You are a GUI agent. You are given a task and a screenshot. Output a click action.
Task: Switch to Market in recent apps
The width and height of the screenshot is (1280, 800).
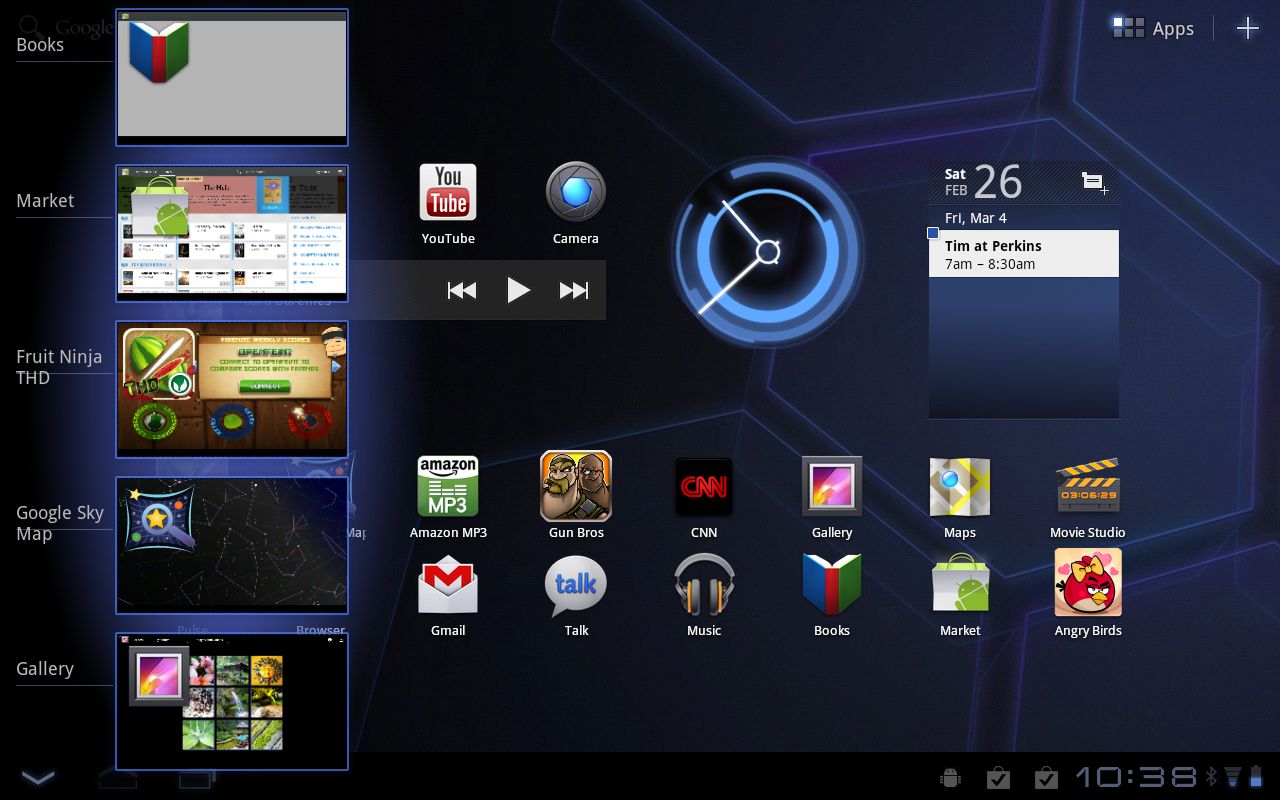(232, 234)
